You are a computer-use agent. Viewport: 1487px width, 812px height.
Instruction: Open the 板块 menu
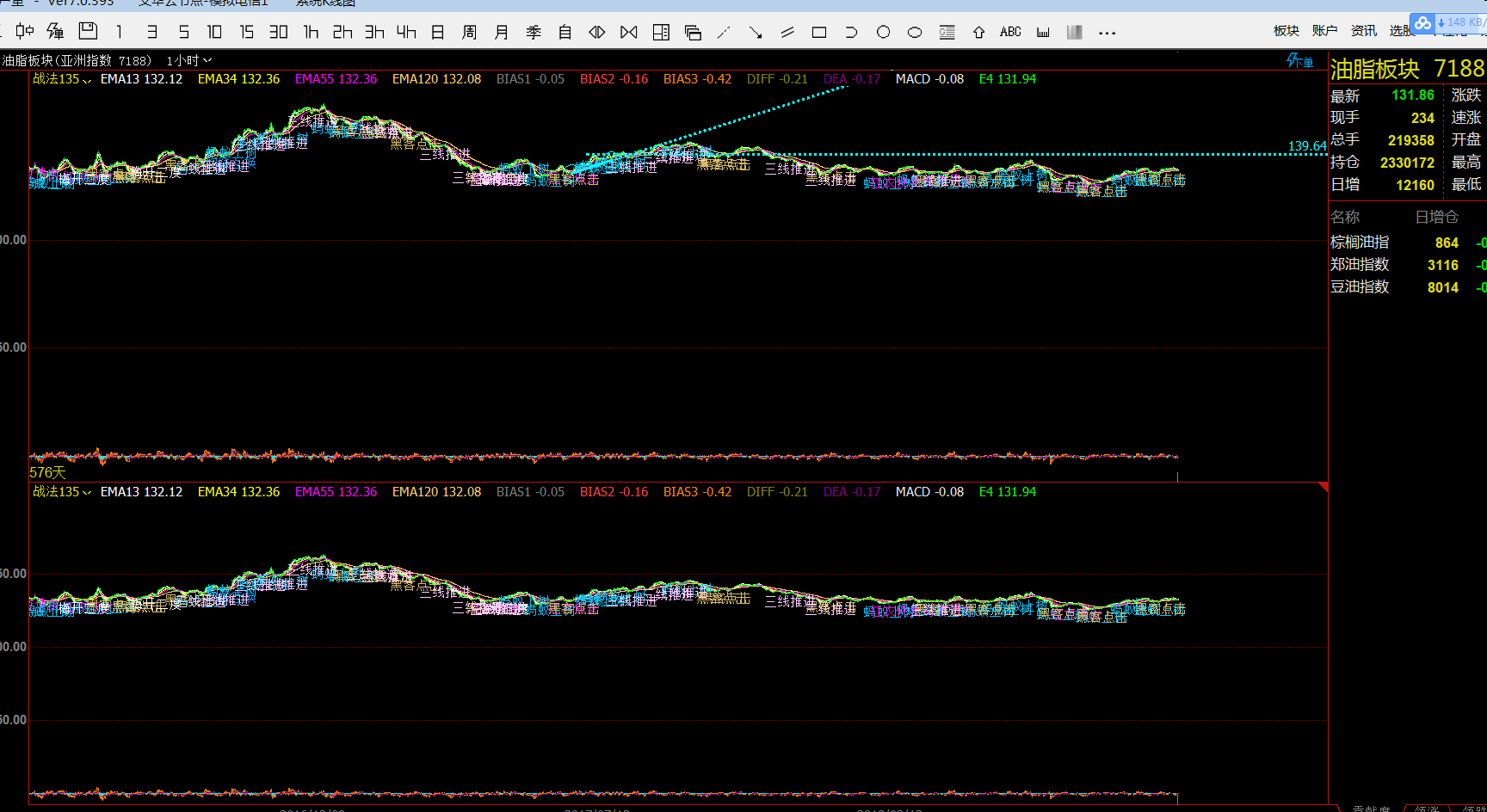[1286, 31]
